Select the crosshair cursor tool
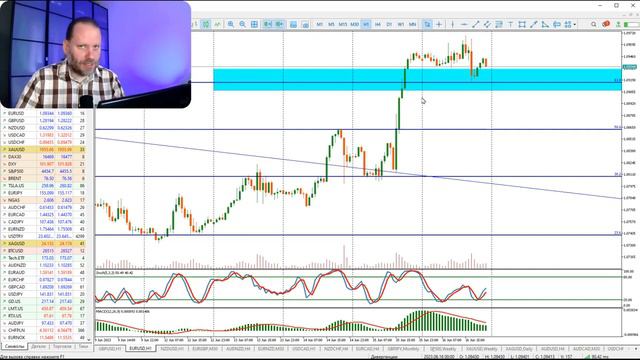The width and height of the screenshot is (640, 360). coord(439,24)
